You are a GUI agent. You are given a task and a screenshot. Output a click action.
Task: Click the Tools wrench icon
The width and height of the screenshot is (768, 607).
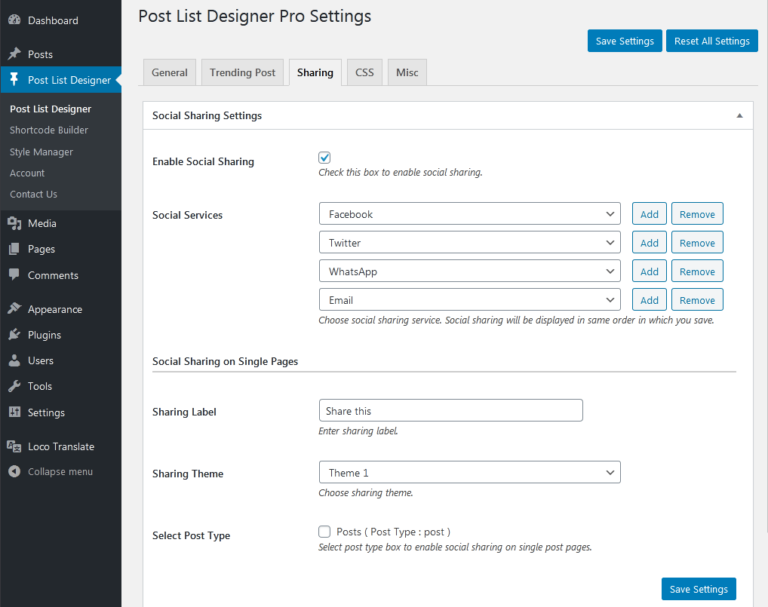[x=14, y=386]
